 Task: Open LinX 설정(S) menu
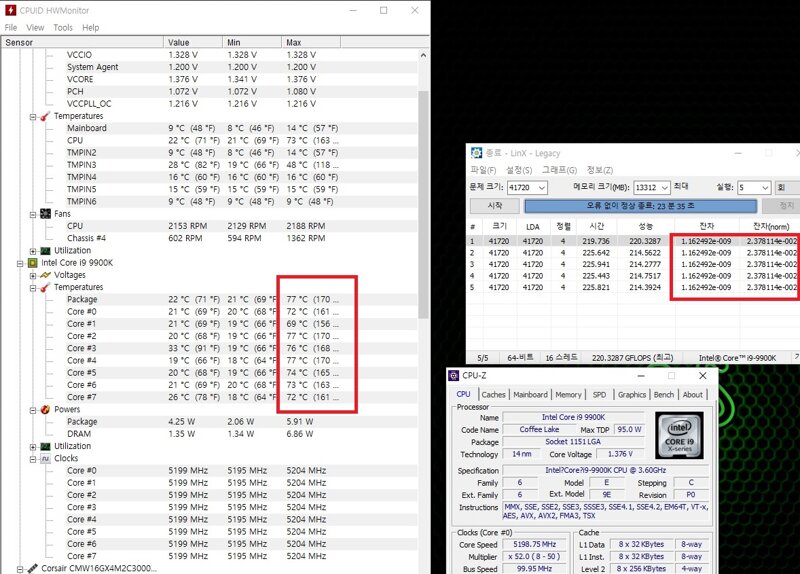[x=519, y=170]
